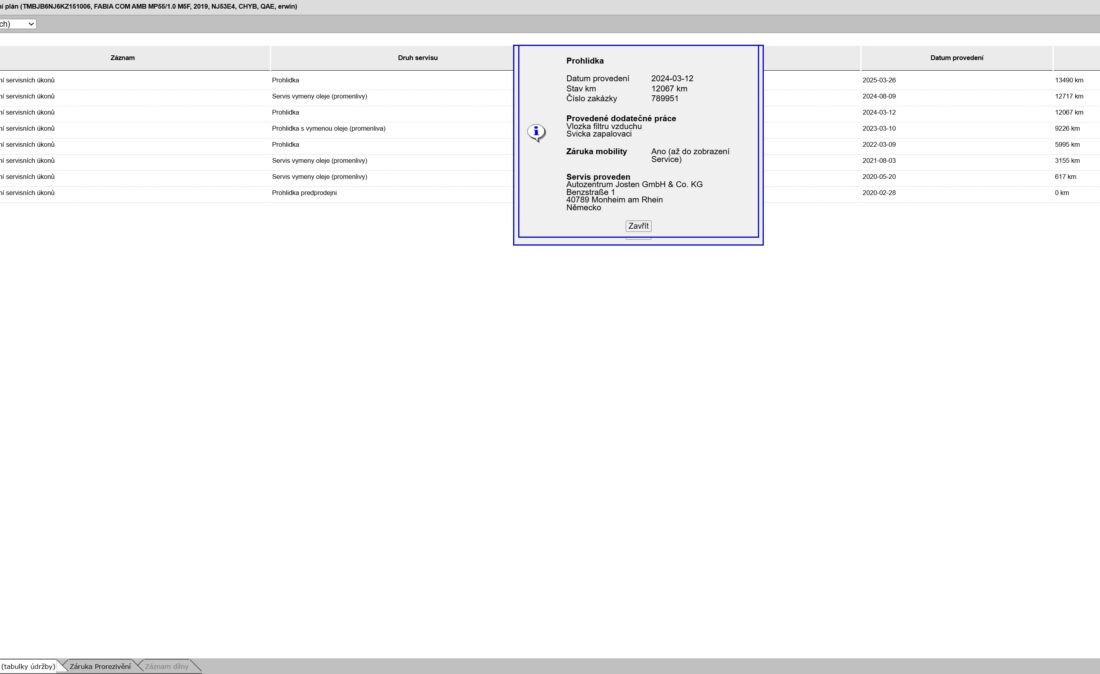This screenshot has width=1100, height=674.
Task: Click the 3155 km mileage cell
Action: pos(1067,161)
